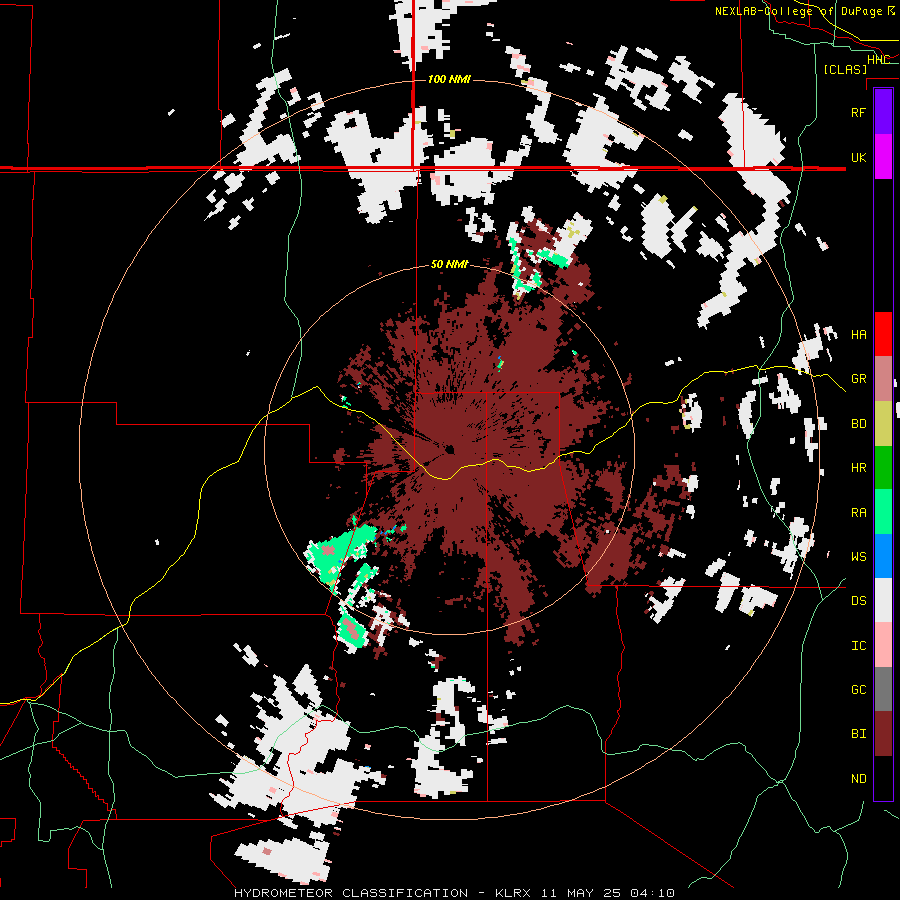Click the "RF" legend label
This screenshot has width=900, height=900.
(x=858, y=112)
